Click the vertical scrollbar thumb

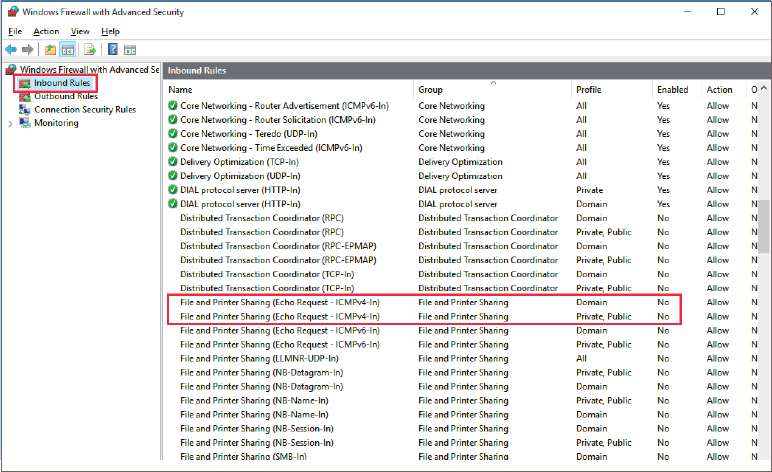click(x=764, y=226)
